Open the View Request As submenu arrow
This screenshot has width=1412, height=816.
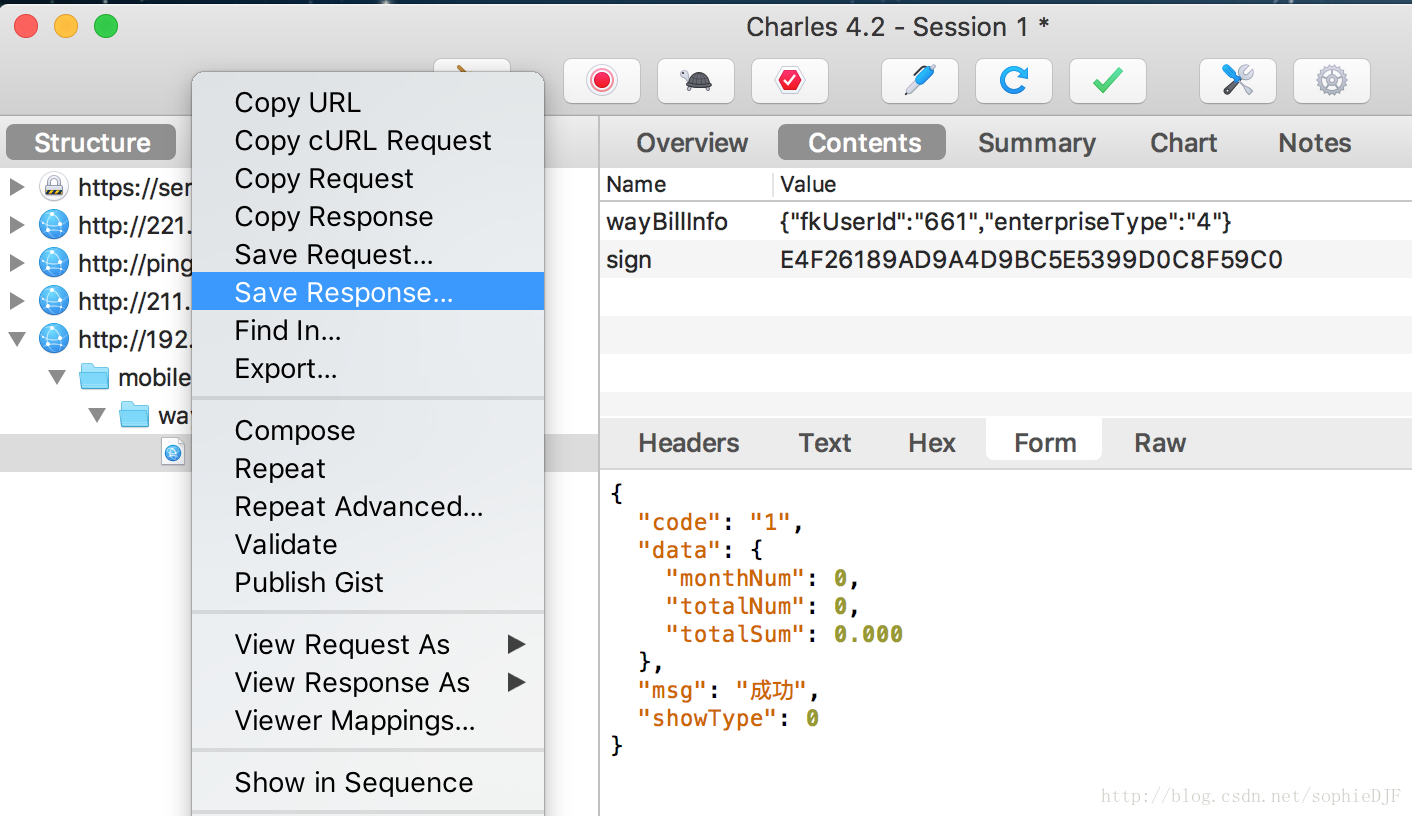(x=516, y=644)
